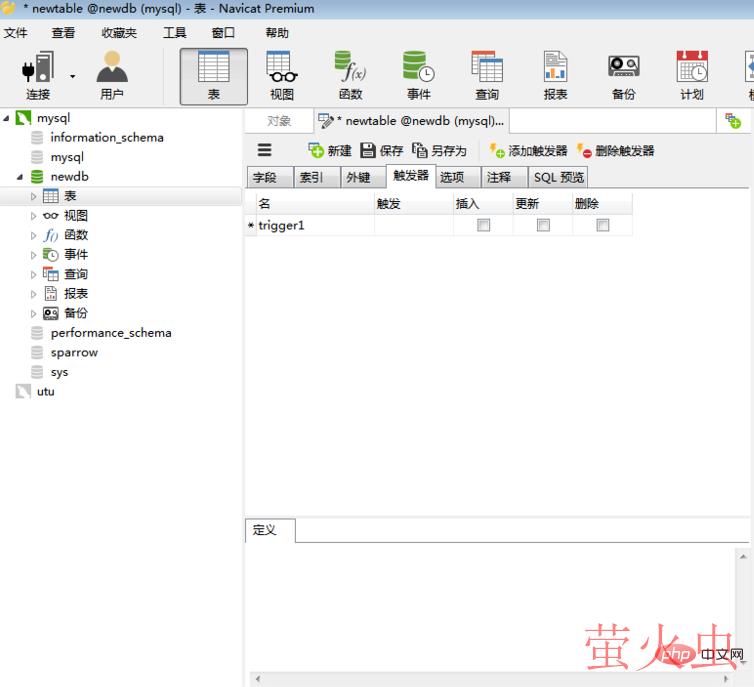Image resolution: width=754 pixels, height=687 pixels.
Task: Click the 触发 cell for trigger1
Action: coord(414,225)
